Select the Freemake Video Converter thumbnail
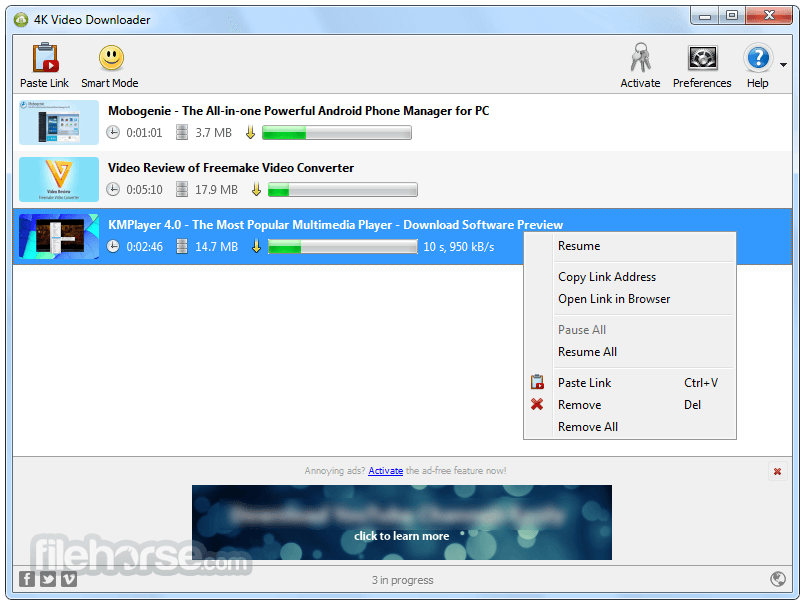 tap(59, 179)
